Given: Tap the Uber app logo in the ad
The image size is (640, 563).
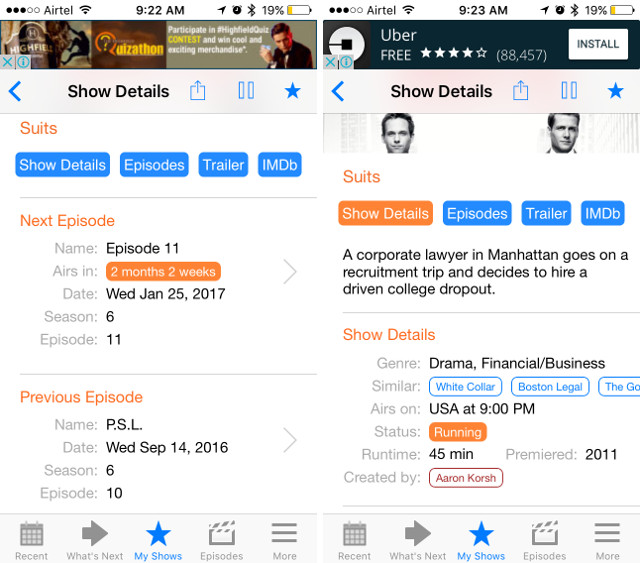Looking at the screenshot, I should pos(347,45).
